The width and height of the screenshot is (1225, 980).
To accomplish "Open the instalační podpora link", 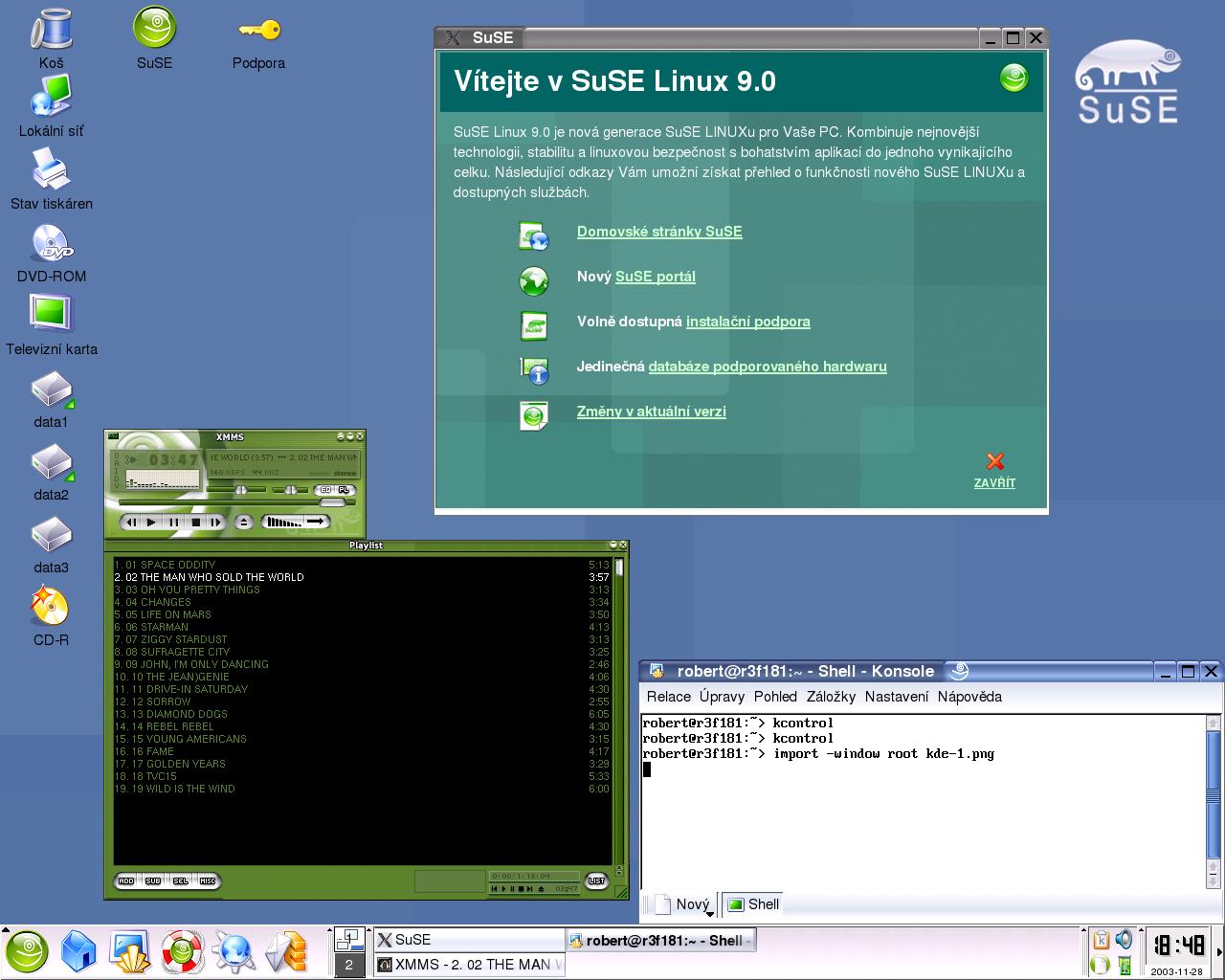I will (x=748, y=322).
